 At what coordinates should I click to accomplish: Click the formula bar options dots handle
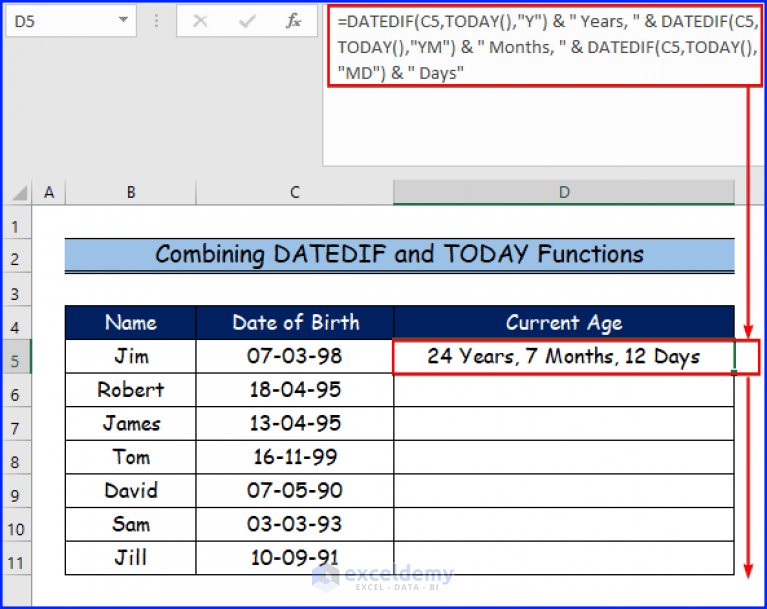(x=156, y=21)
